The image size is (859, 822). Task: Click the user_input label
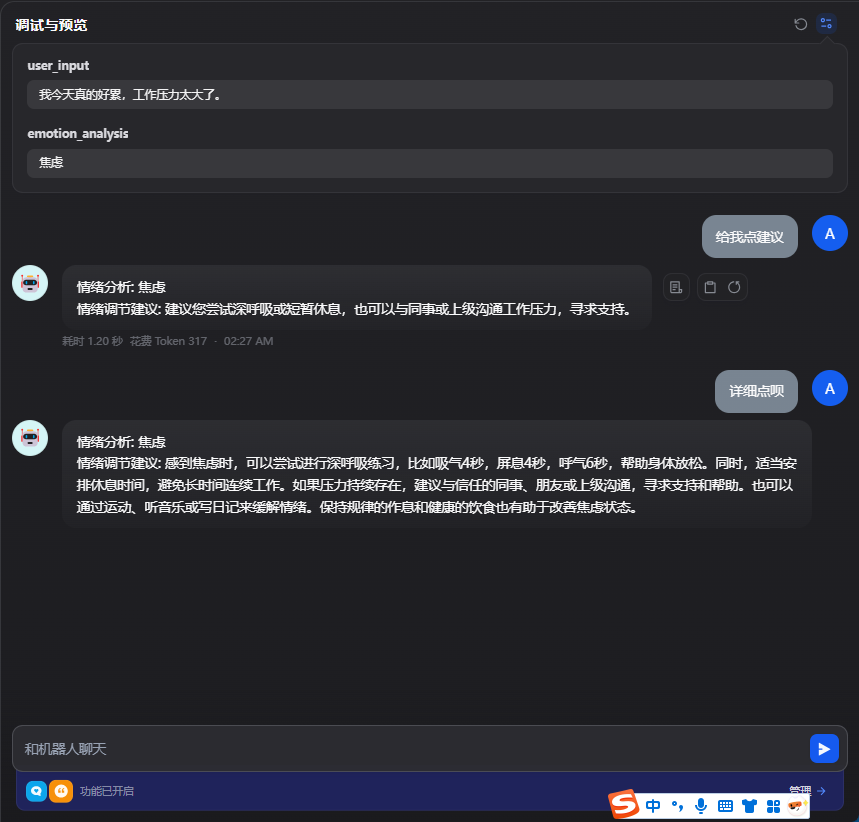click(x=58, y=66)
